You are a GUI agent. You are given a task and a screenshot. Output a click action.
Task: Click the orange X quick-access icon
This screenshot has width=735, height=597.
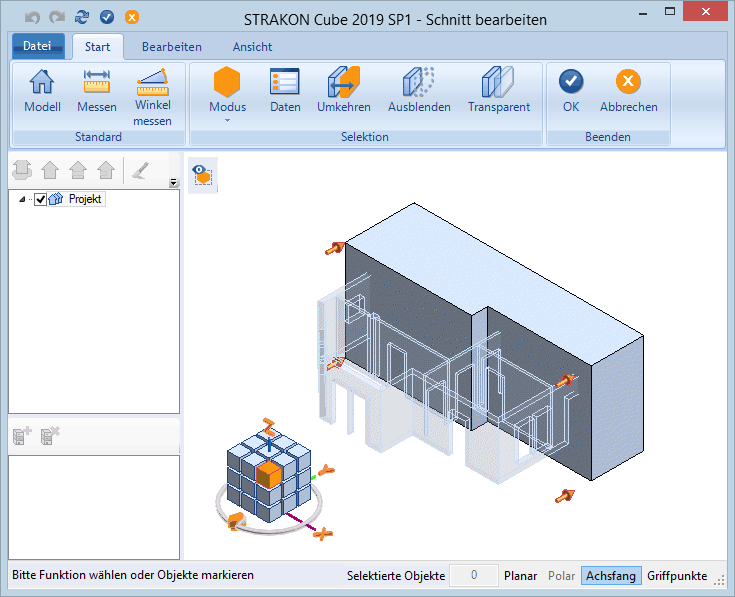tap(132, 17)
